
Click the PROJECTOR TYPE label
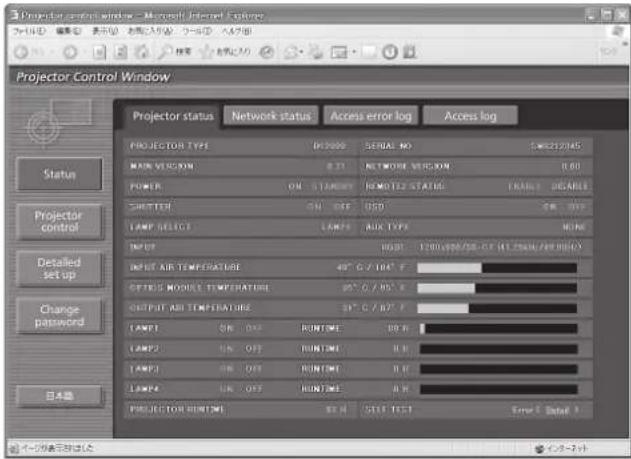tap(169, 146)
